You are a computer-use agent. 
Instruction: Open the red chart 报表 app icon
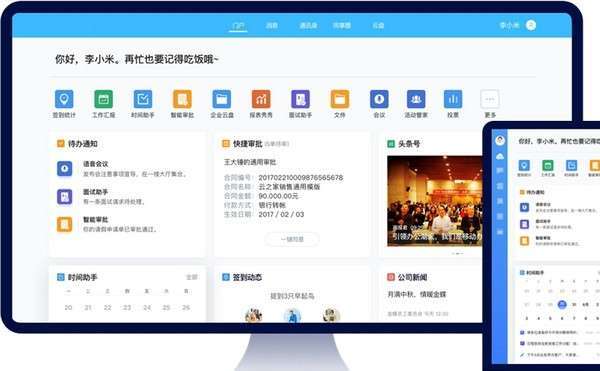click(x=261, y=99)
